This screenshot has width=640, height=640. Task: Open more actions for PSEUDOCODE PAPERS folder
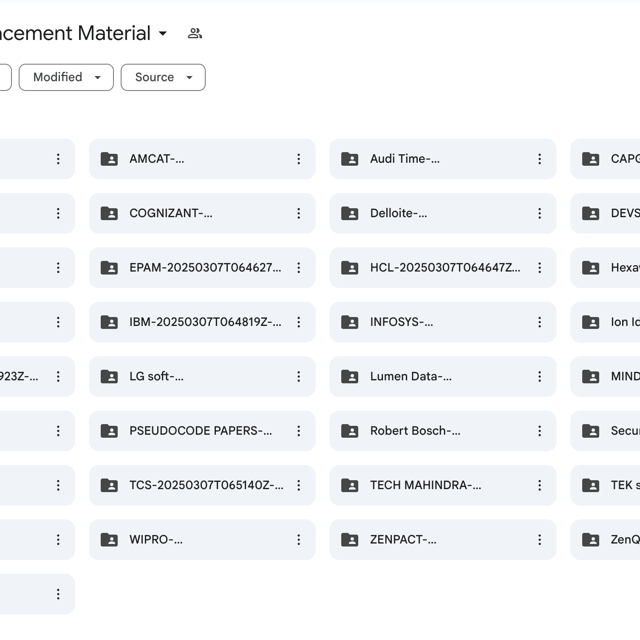coord(299,431)
